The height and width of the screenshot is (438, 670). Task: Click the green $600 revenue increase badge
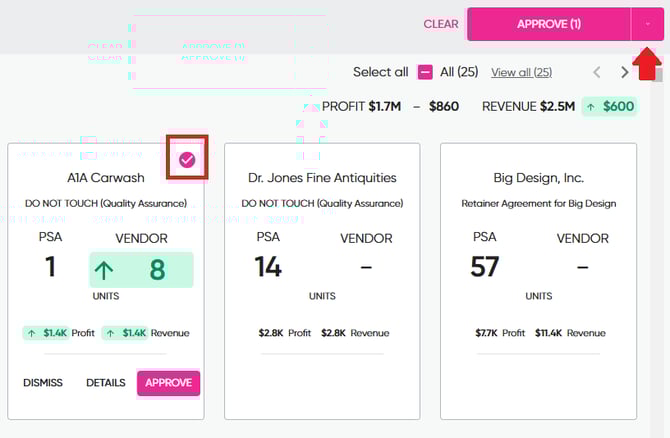point(608,106)
